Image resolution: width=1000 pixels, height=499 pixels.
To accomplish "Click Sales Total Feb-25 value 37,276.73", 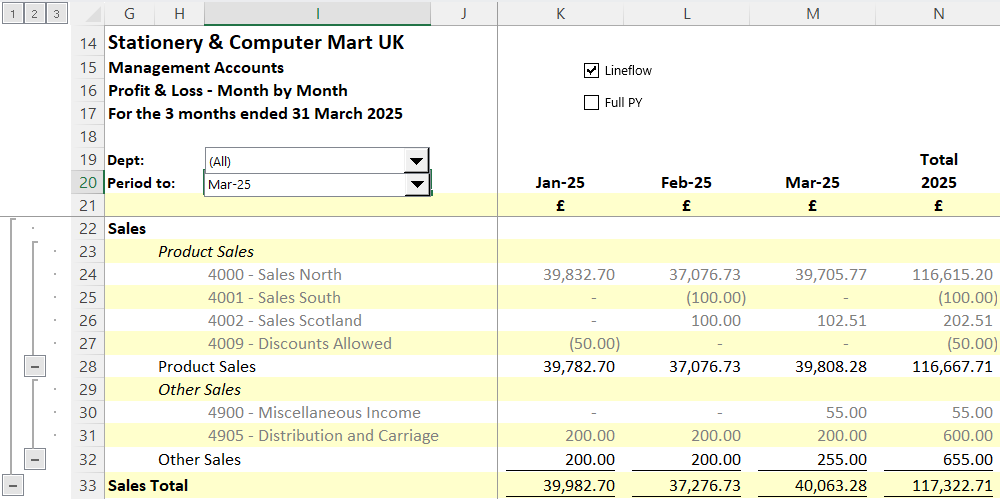I will pos(705,486).
